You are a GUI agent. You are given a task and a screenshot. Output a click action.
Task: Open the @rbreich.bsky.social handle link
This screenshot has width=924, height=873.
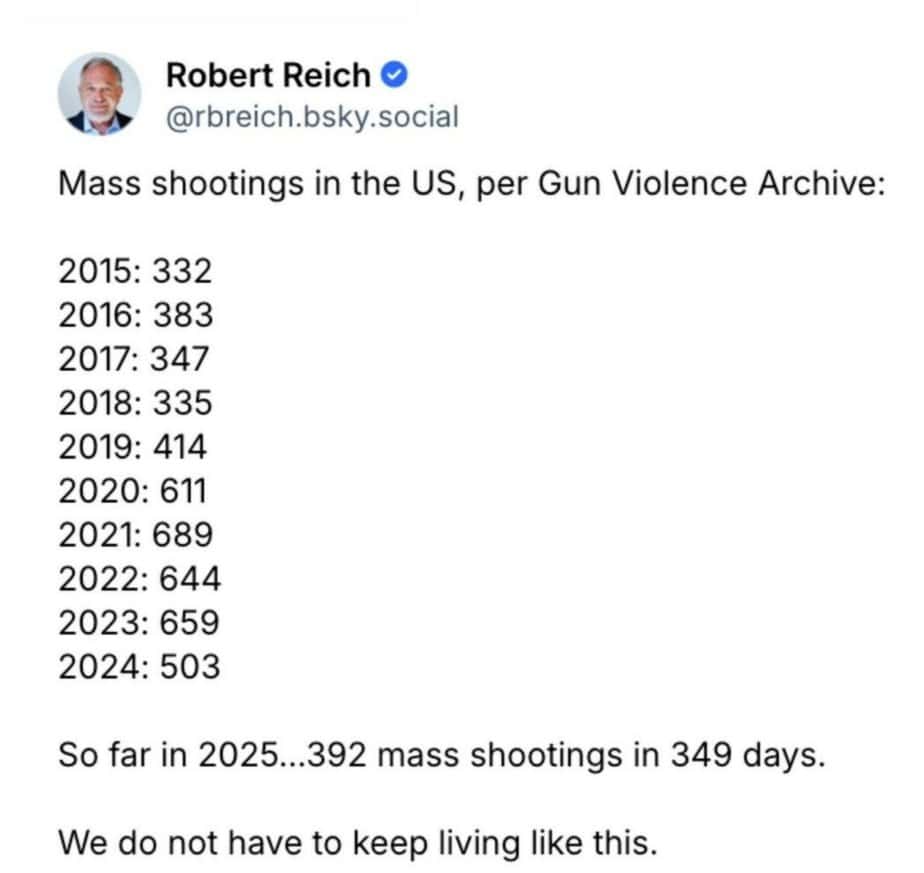pos(311,117)
